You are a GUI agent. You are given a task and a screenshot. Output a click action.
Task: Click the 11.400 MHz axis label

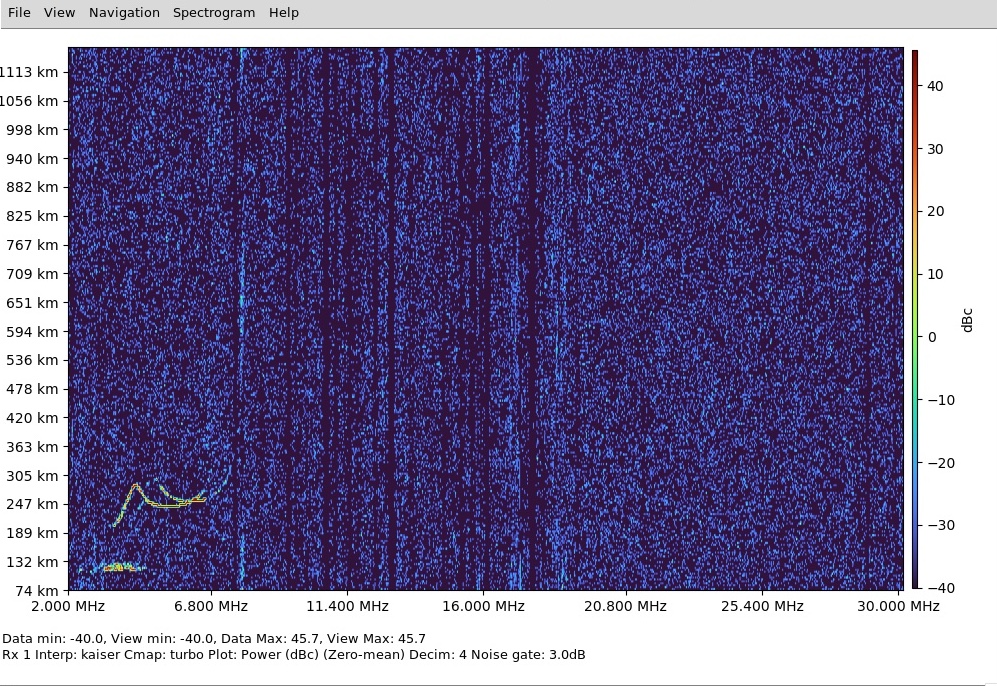pos(347,607)
